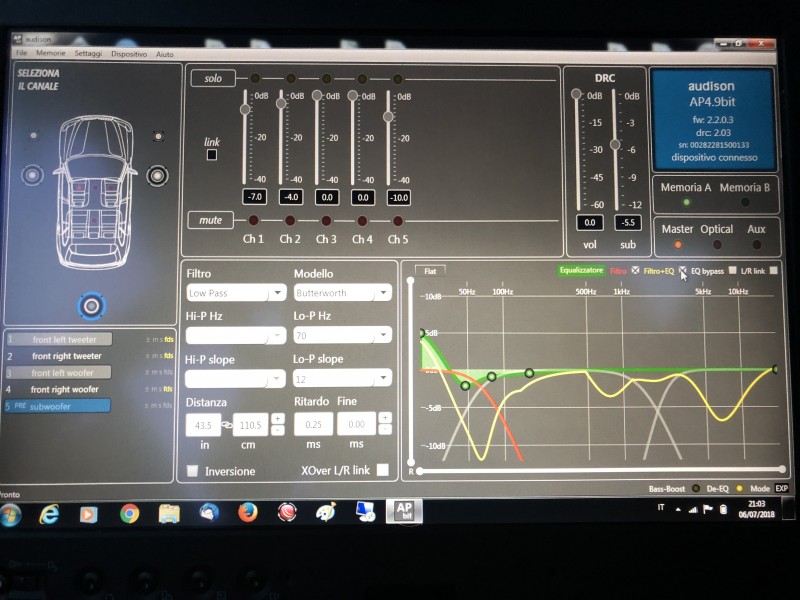800x600 pixels.
Task: Mute channel Ch 2
Action: tap(290, 220)
